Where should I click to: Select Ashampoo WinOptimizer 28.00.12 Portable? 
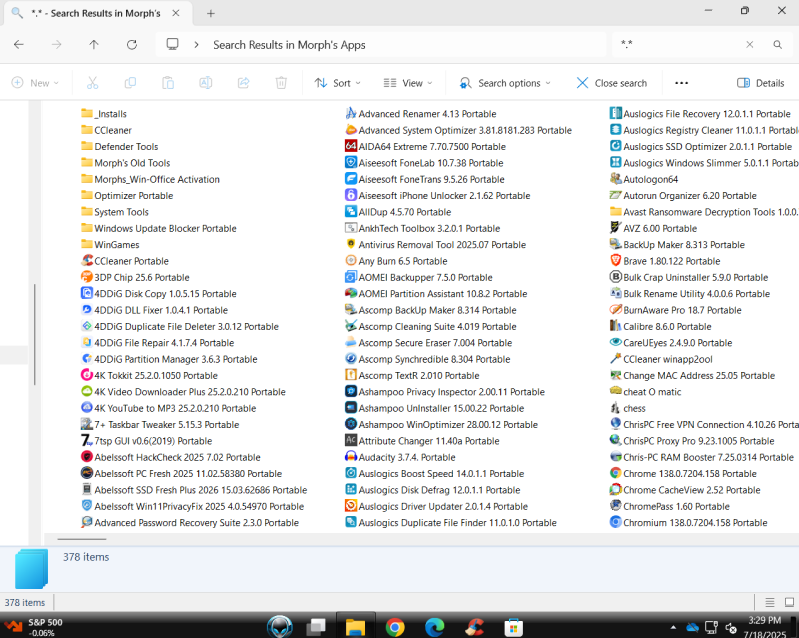(x=442, y=424)
